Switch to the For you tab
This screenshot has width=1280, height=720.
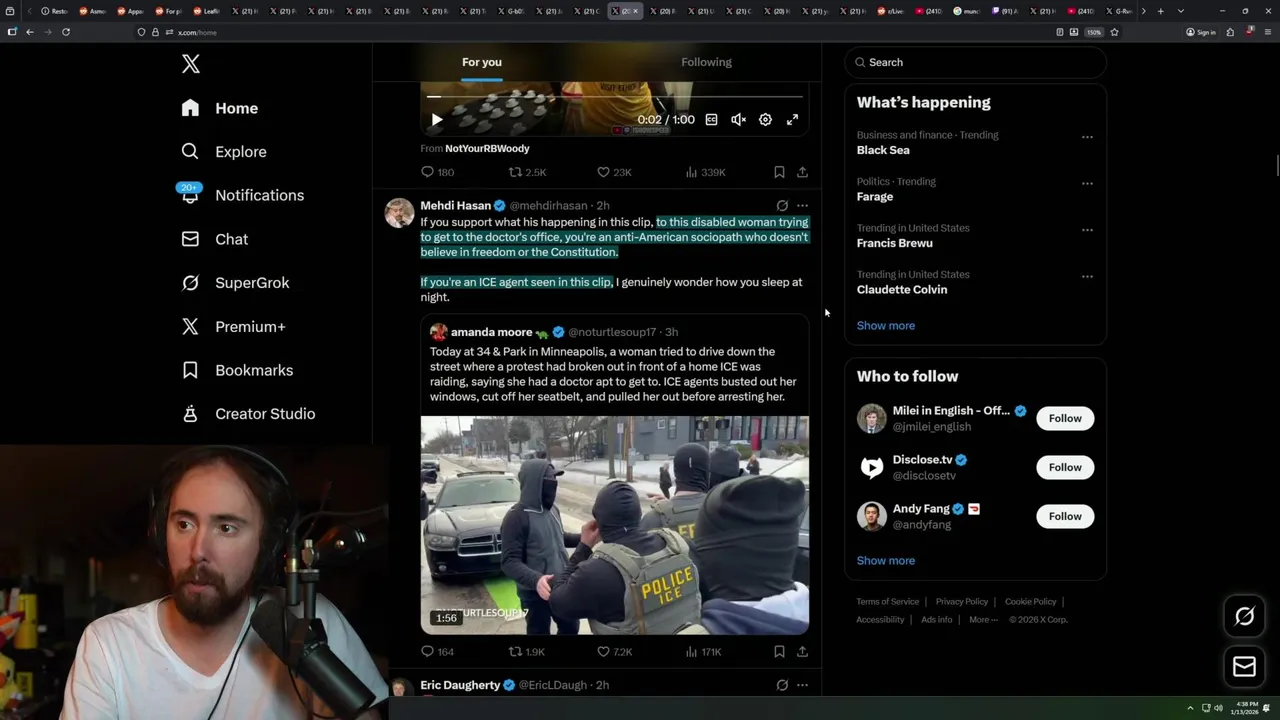(482, 62)
